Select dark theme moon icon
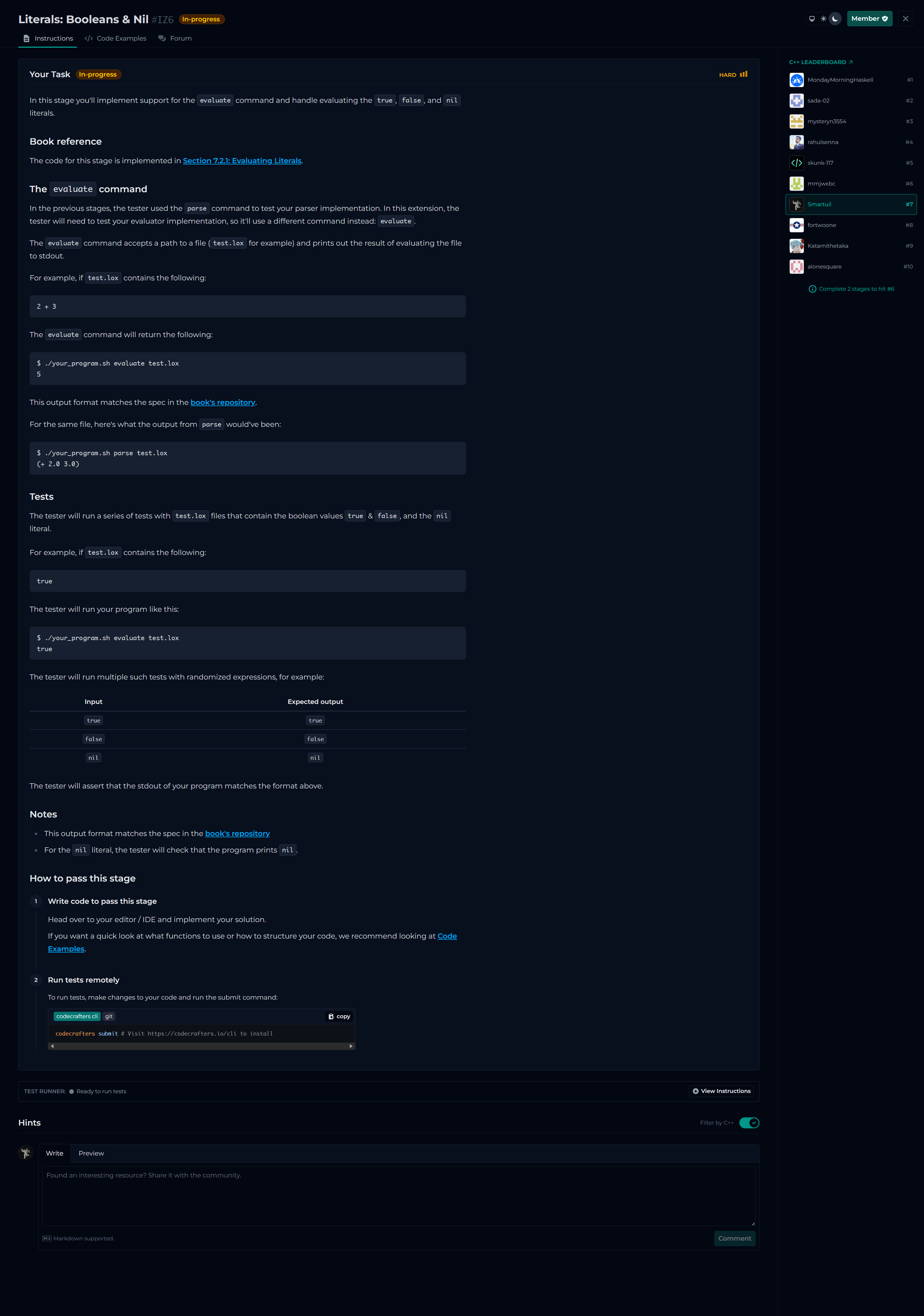 [835, 19]
